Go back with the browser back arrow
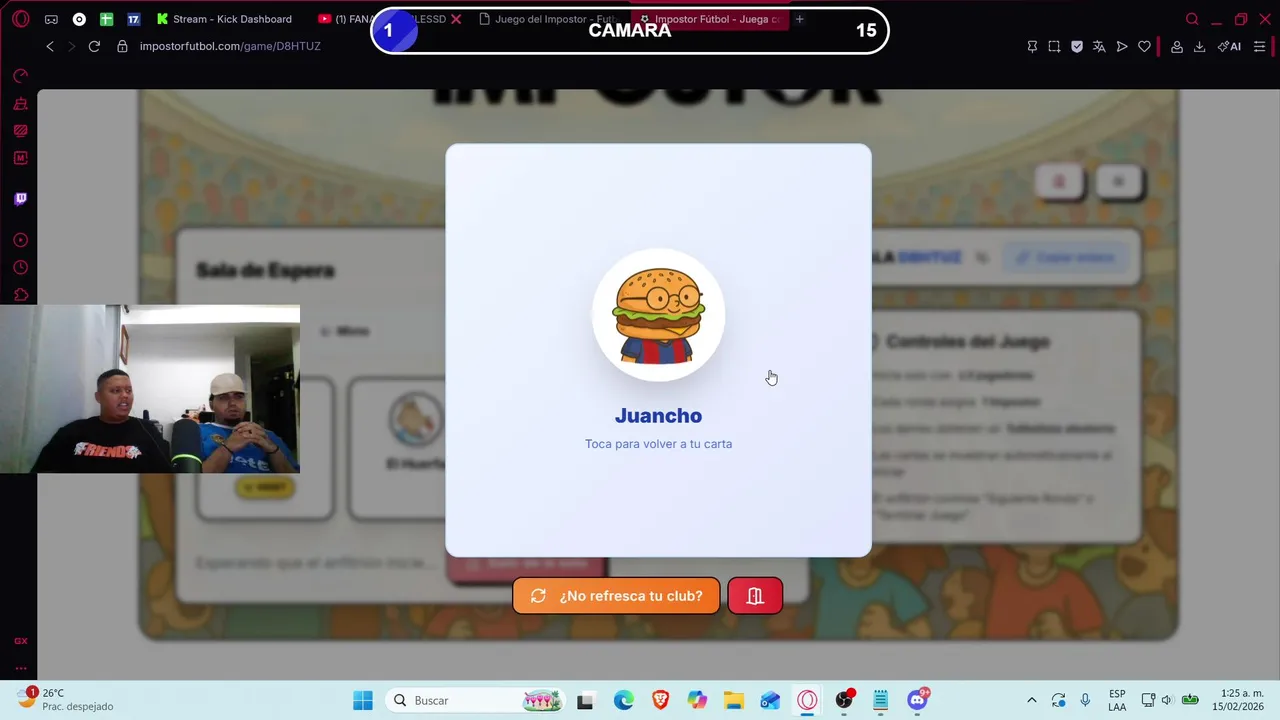 [x=50, y=46]
